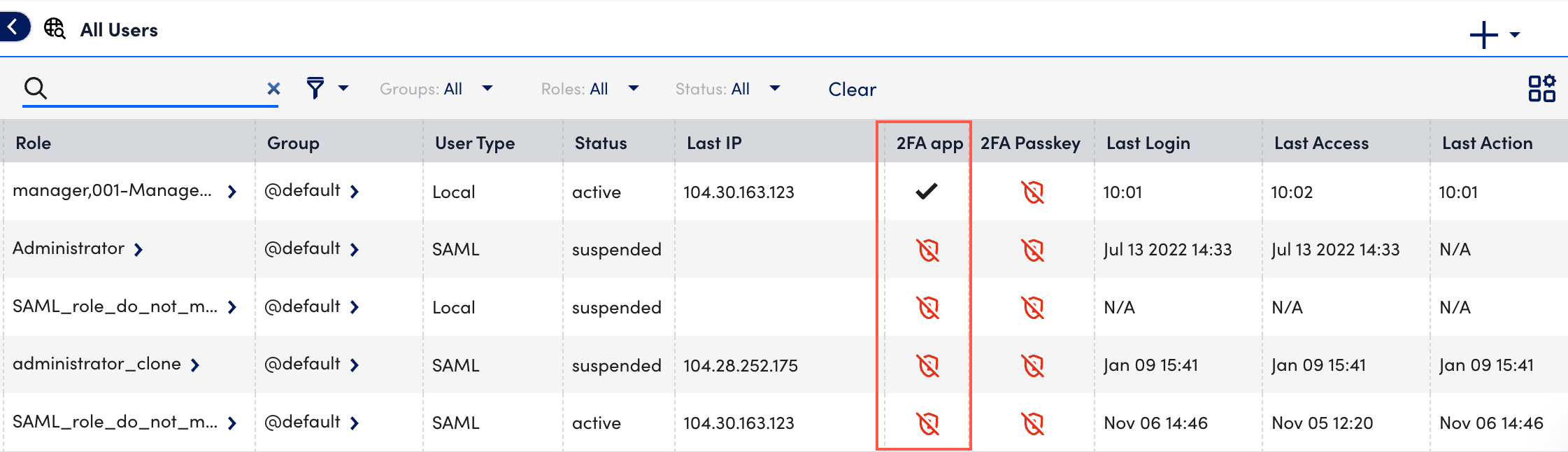Click the column settings grid icon

click(x=1543, y=89)
